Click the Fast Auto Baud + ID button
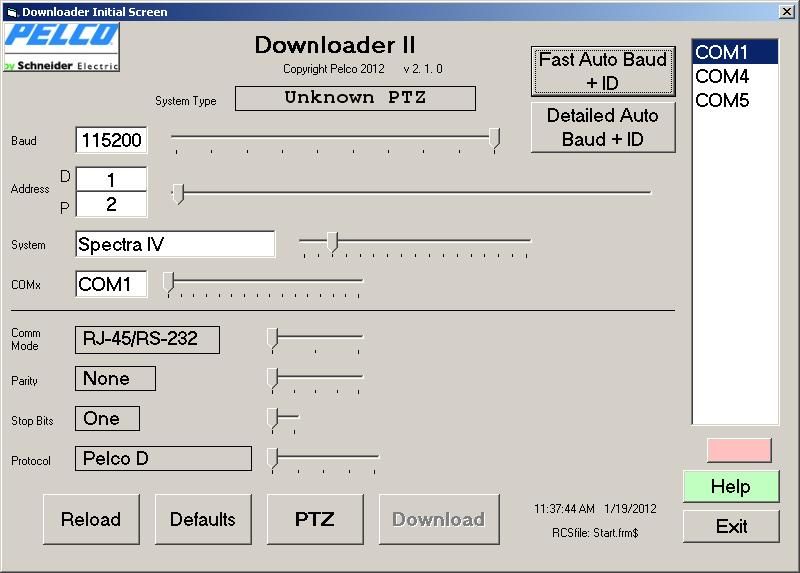This screenshot has width=800, height=573. pos(603,71)
